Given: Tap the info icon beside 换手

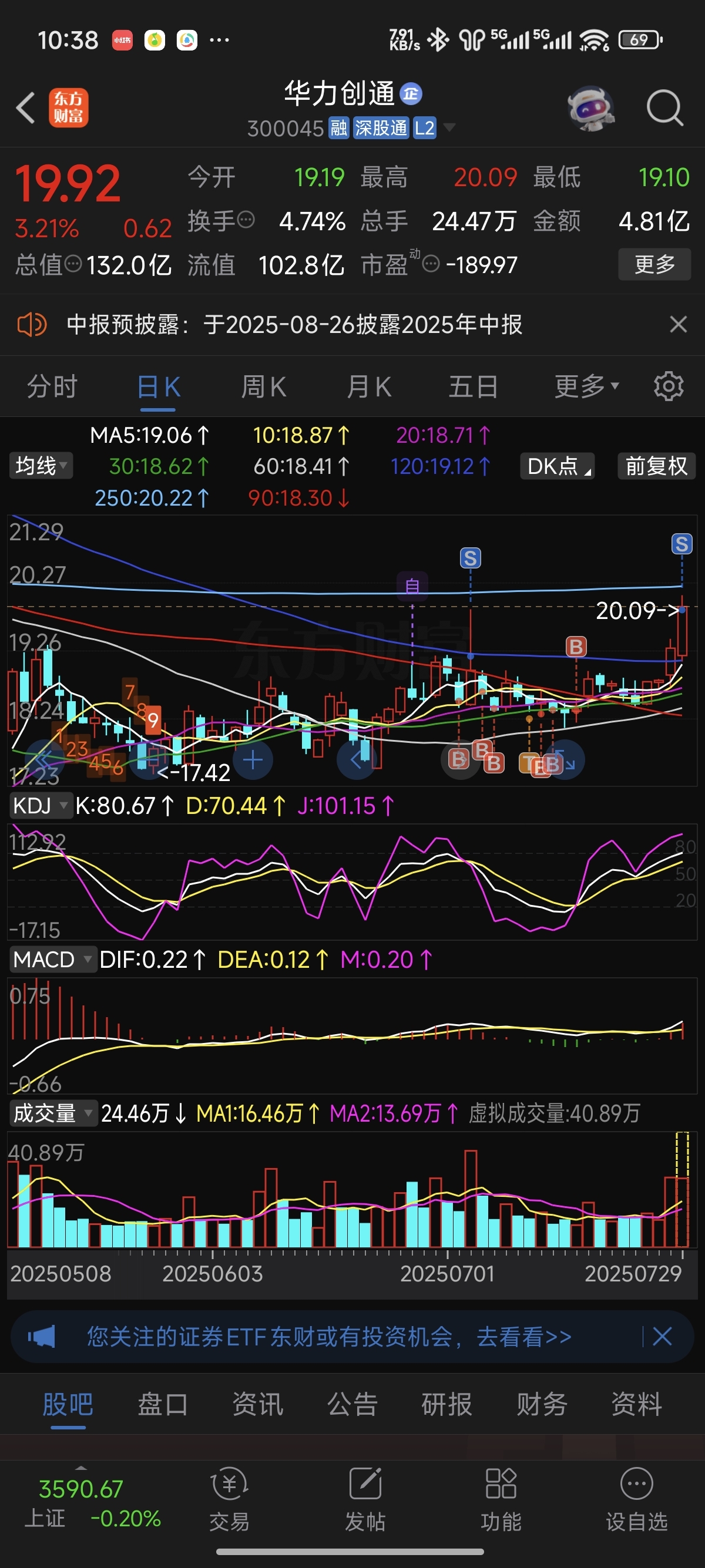Looking at the screenshot, I should pyautogui.click(x=246, y=220).
